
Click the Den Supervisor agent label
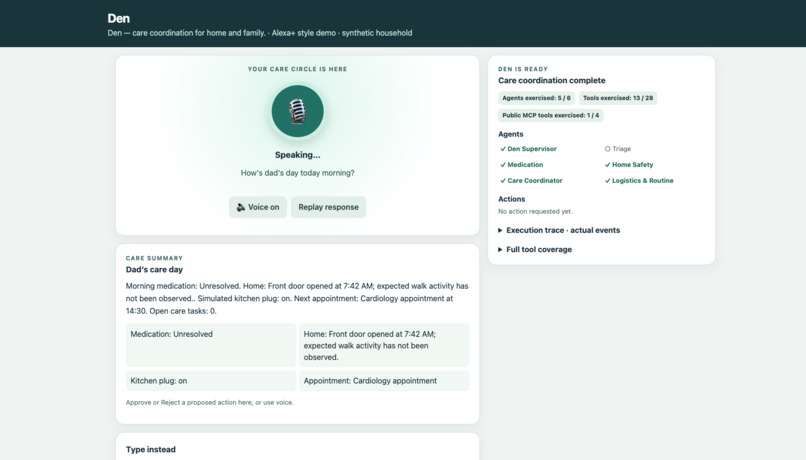[x=532, y=149]
